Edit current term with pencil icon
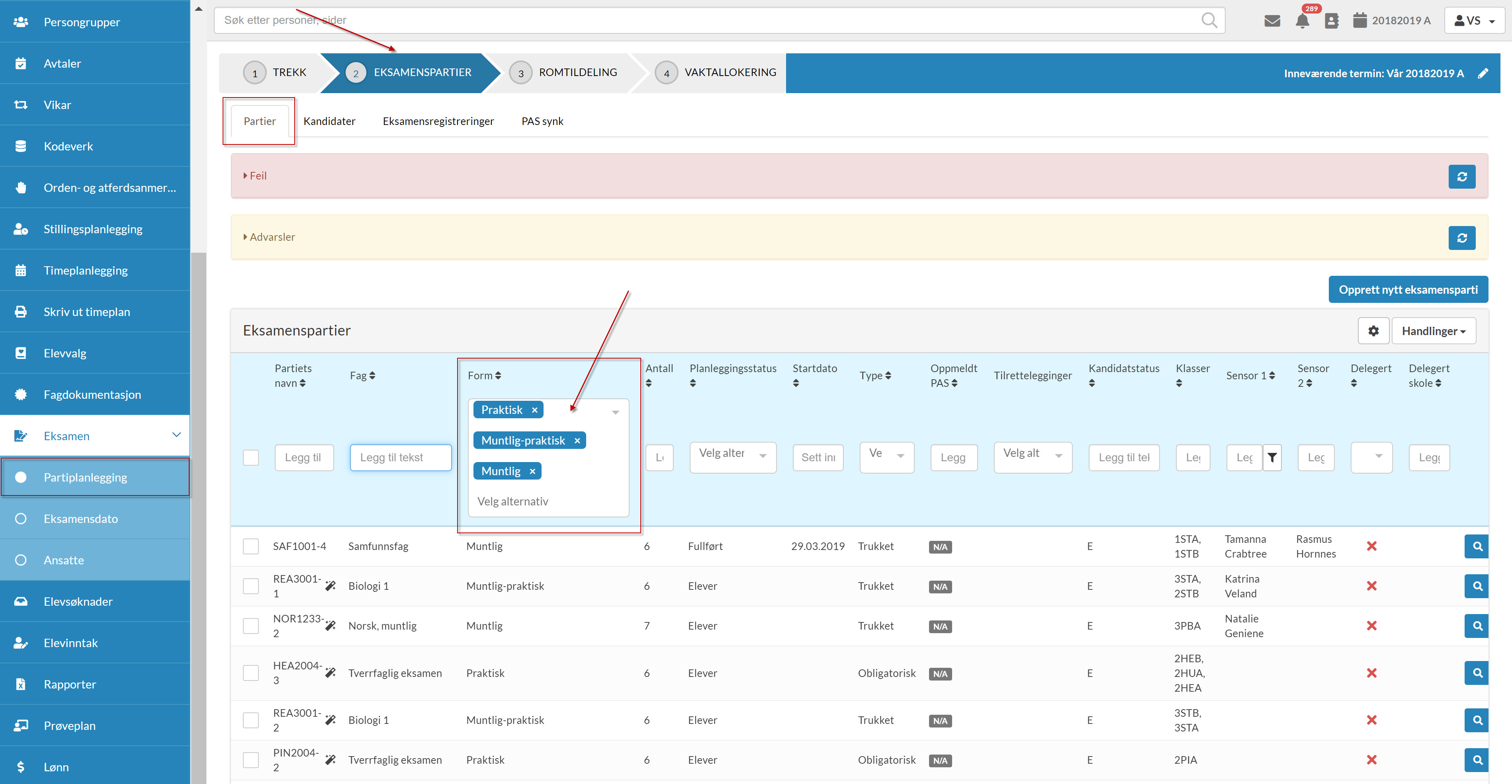 click(1483, 73)
